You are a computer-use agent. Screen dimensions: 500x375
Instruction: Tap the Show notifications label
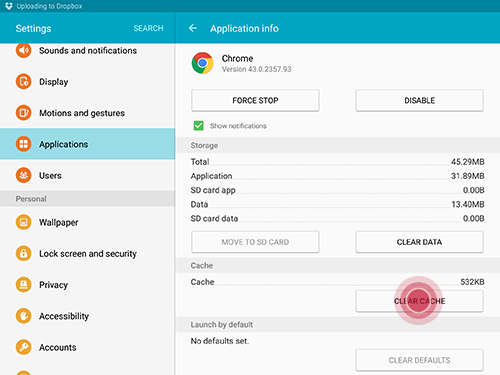click(238, 126)
